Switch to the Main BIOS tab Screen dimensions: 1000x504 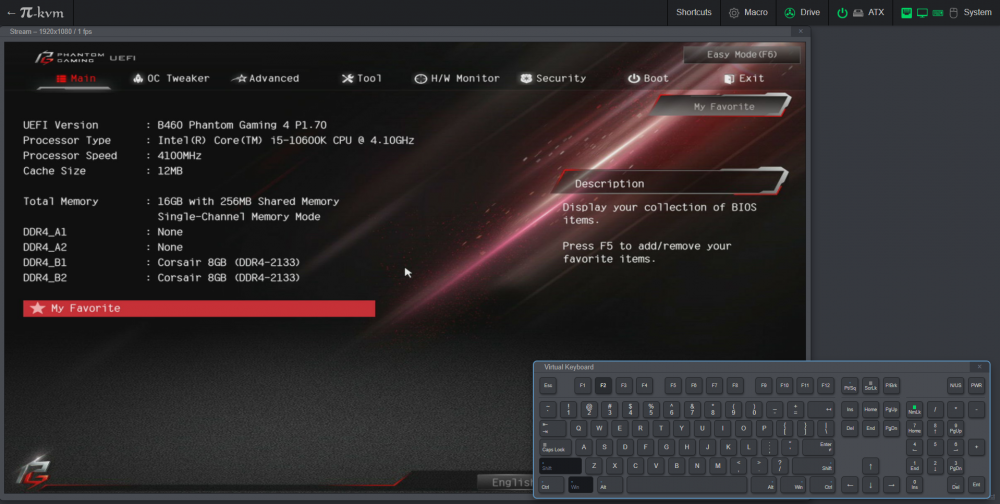coord(75,78)
